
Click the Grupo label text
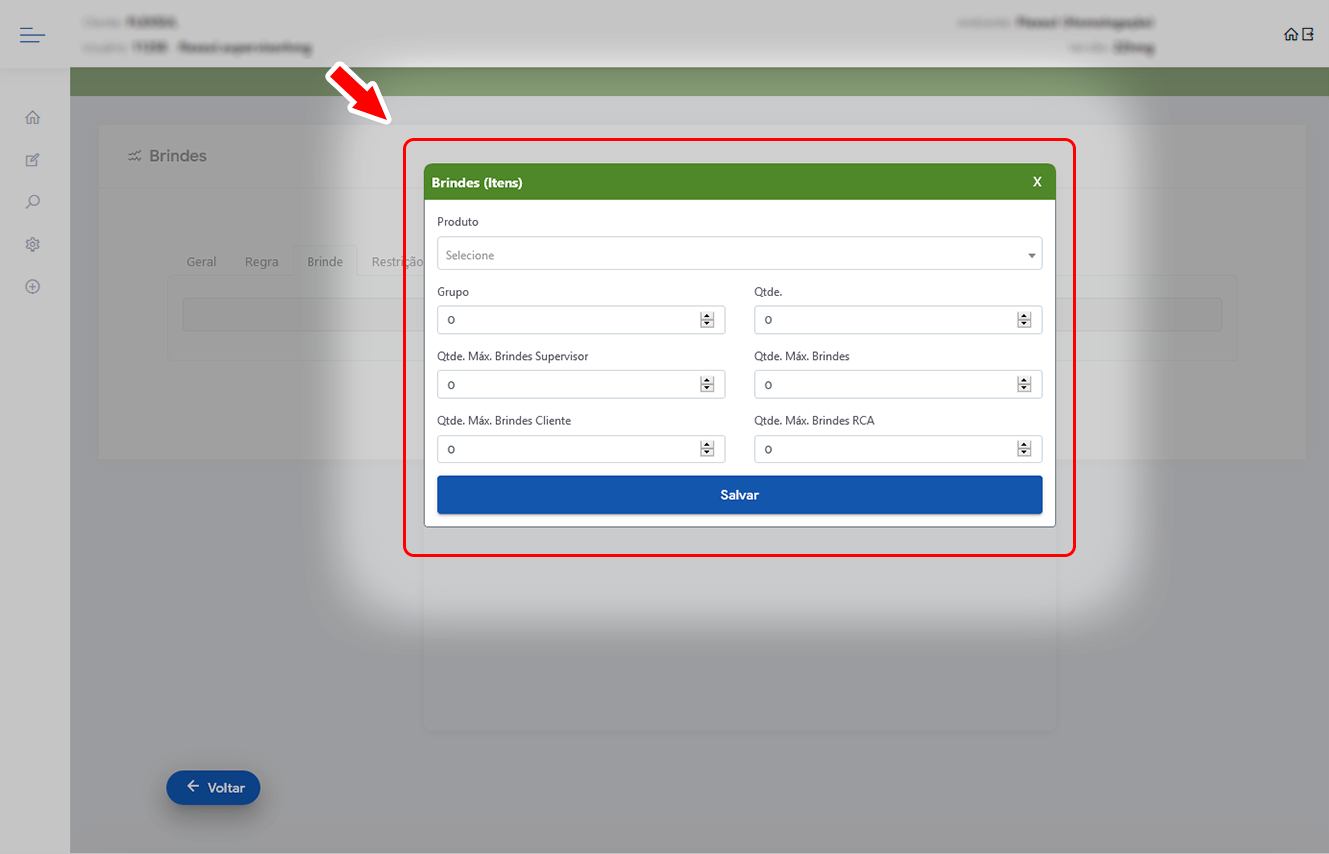pos(453,292)
